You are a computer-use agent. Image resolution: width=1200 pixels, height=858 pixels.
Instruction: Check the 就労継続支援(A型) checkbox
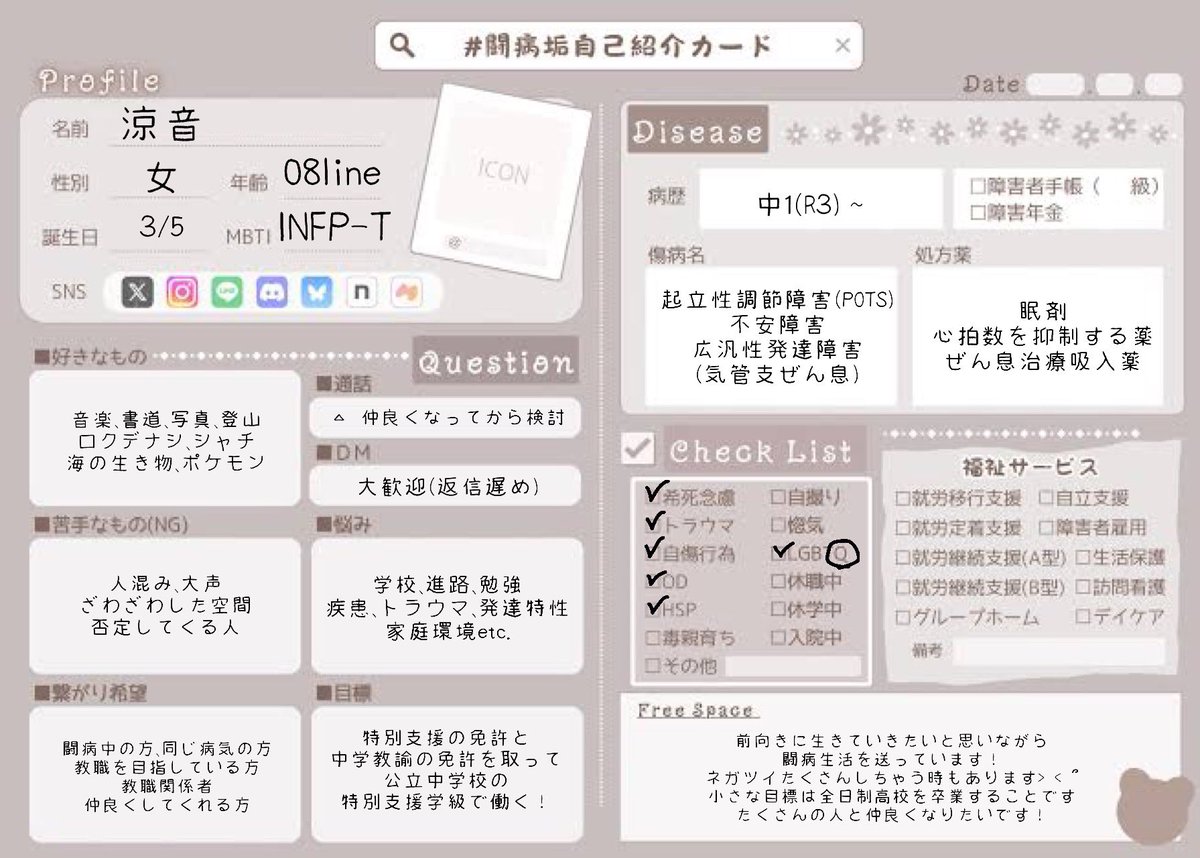[902, 558]
